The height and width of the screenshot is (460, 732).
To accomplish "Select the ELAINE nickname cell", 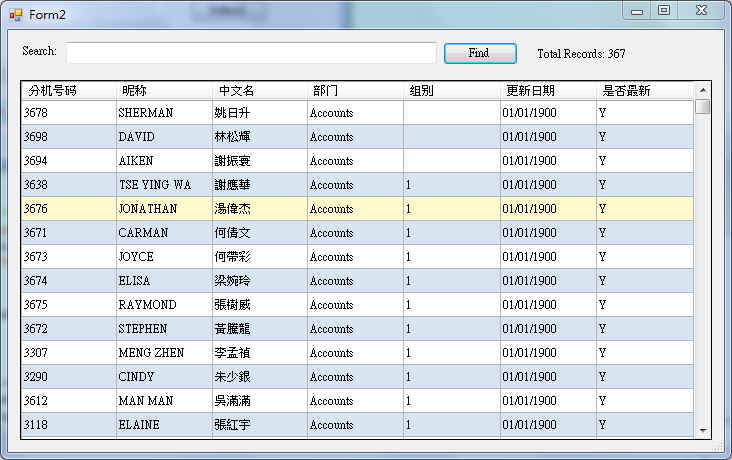I will pyautogui.click(x=164, y=425).
